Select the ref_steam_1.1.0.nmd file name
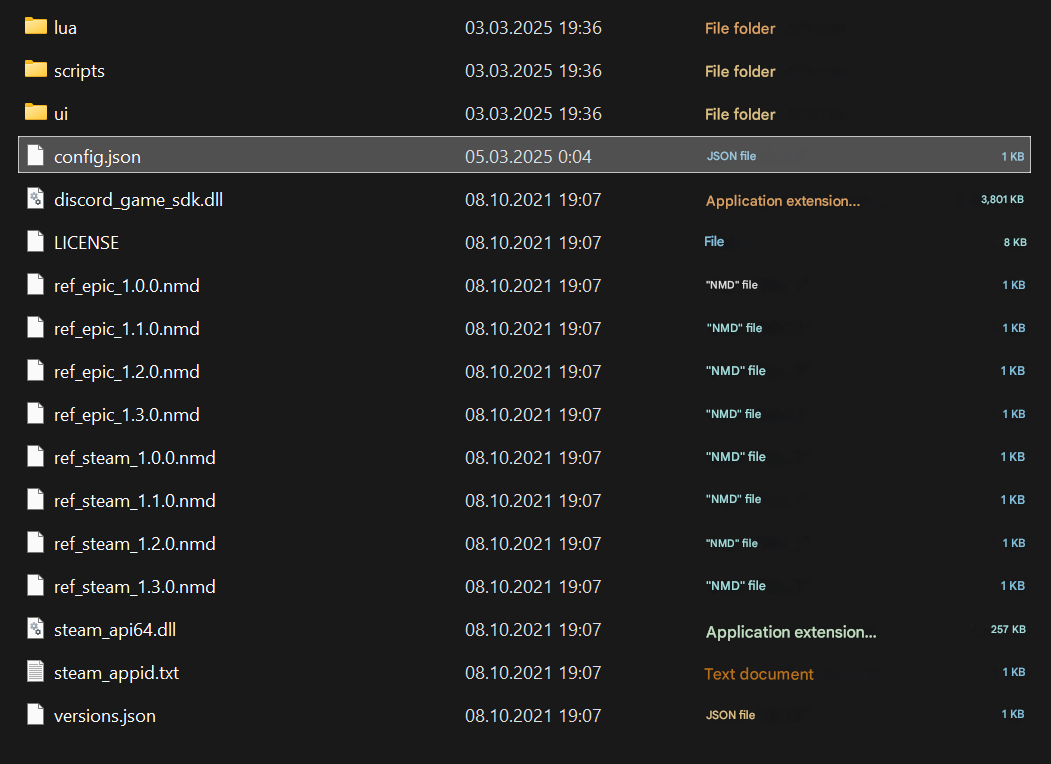This screenshot has height=764, width=1051. coord(135,501)
